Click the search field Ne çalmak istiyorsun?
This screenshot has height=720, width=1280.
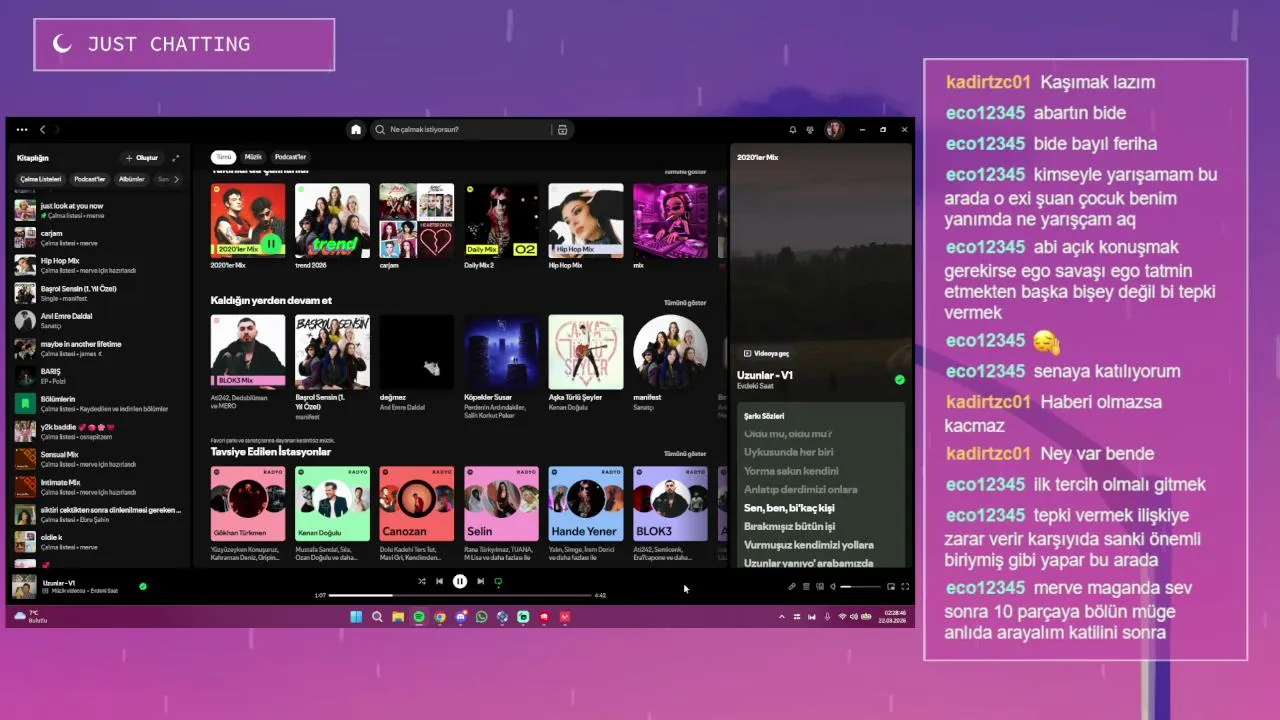click(461, 129)
